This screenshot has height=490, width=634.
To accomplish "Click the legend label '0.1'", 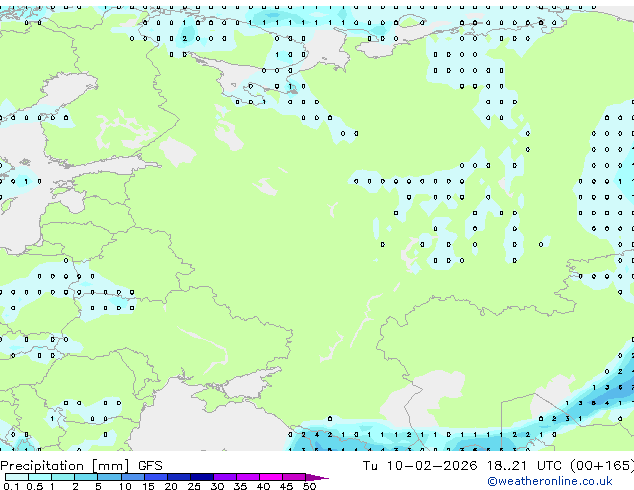I will click(11, 486).
